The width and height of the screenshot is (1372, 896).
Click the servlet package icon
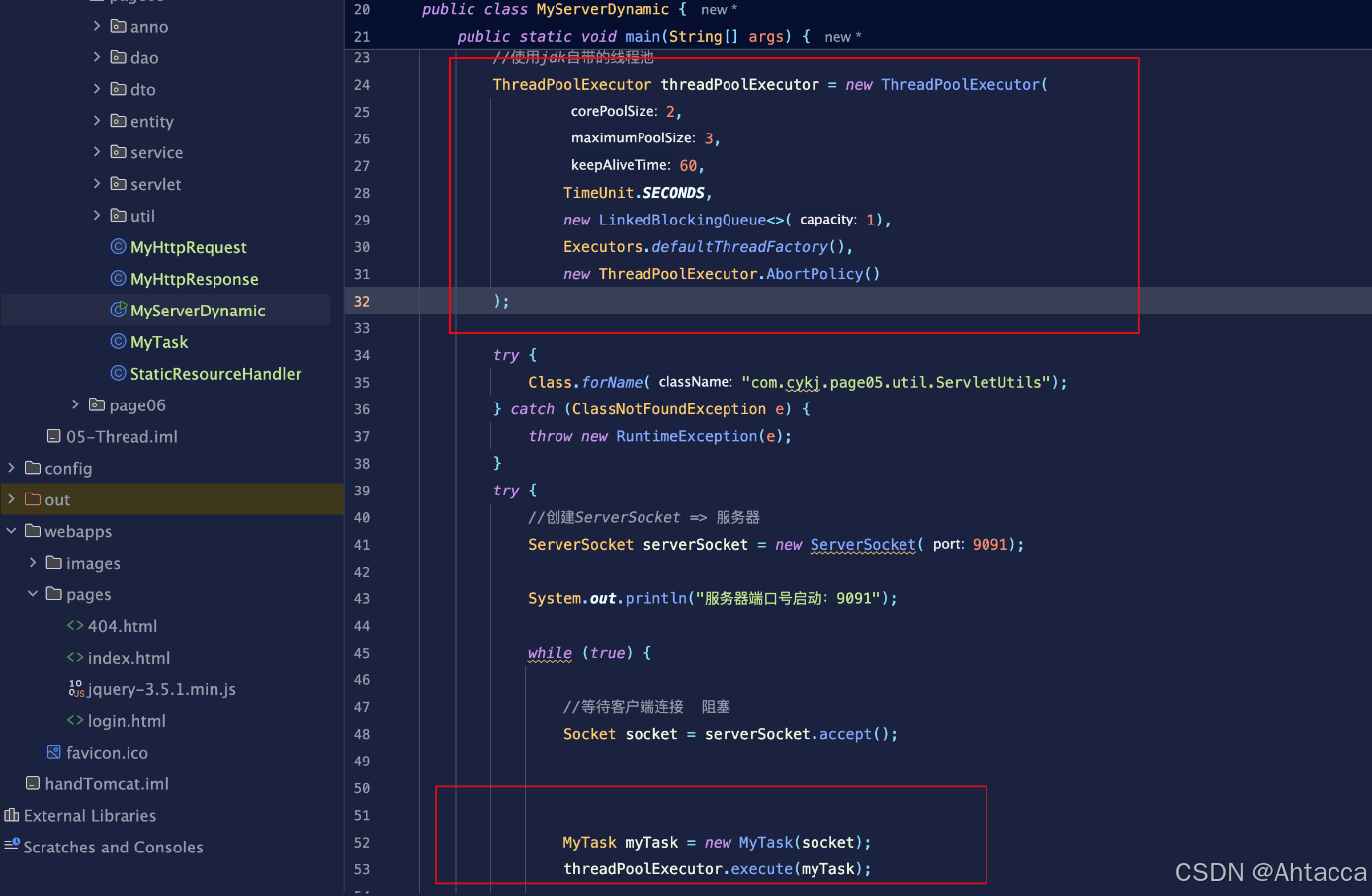click(118, 184)
